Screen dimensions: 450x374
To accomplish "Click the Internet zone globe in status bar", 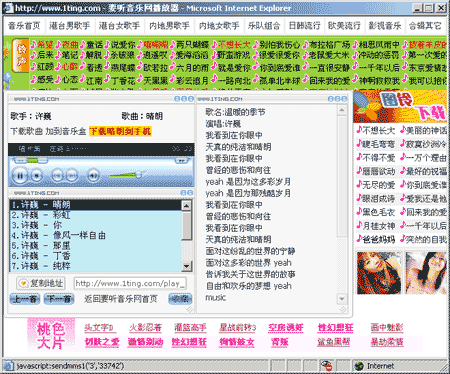I will pyautogui.click(x=359, y=366).
